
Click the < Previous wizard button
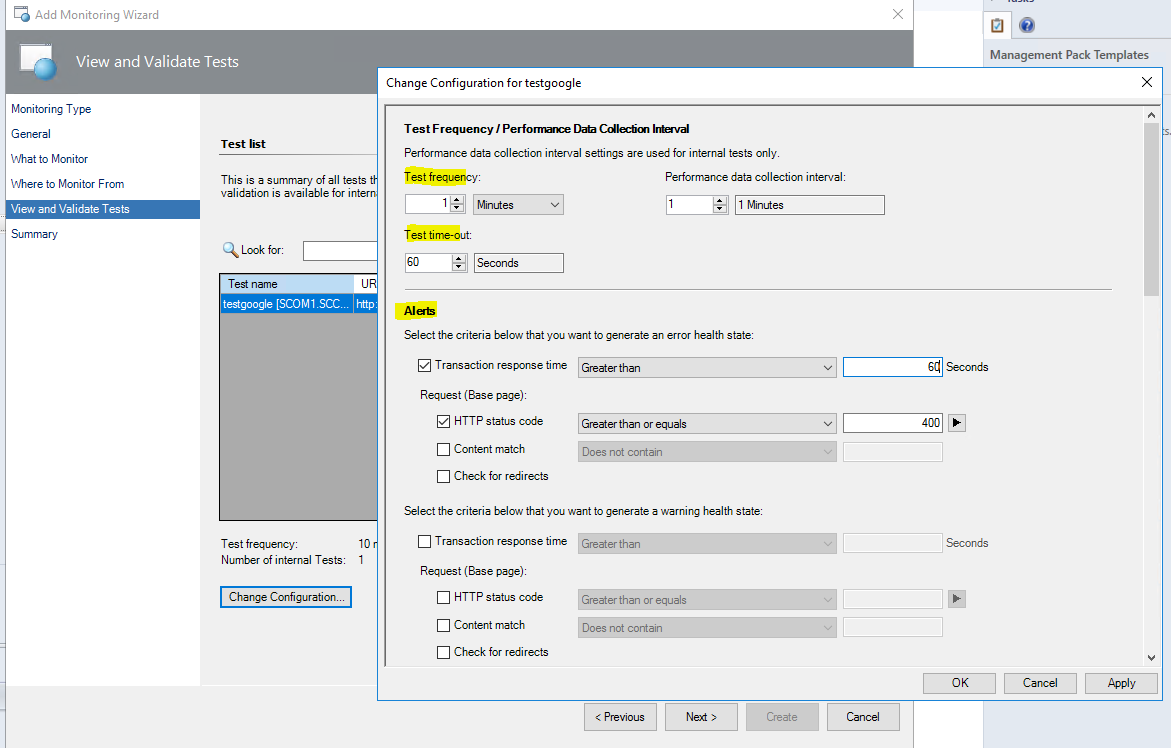620,717
